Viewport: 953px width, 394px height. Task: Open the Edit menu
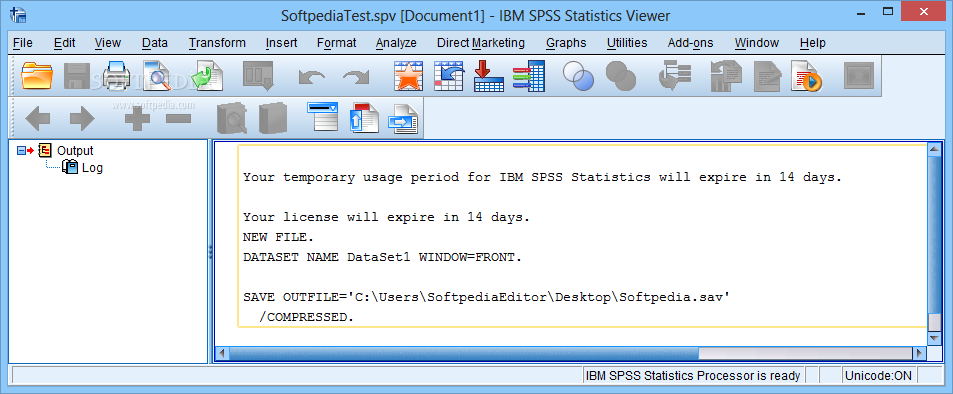[x=64, y=43]
